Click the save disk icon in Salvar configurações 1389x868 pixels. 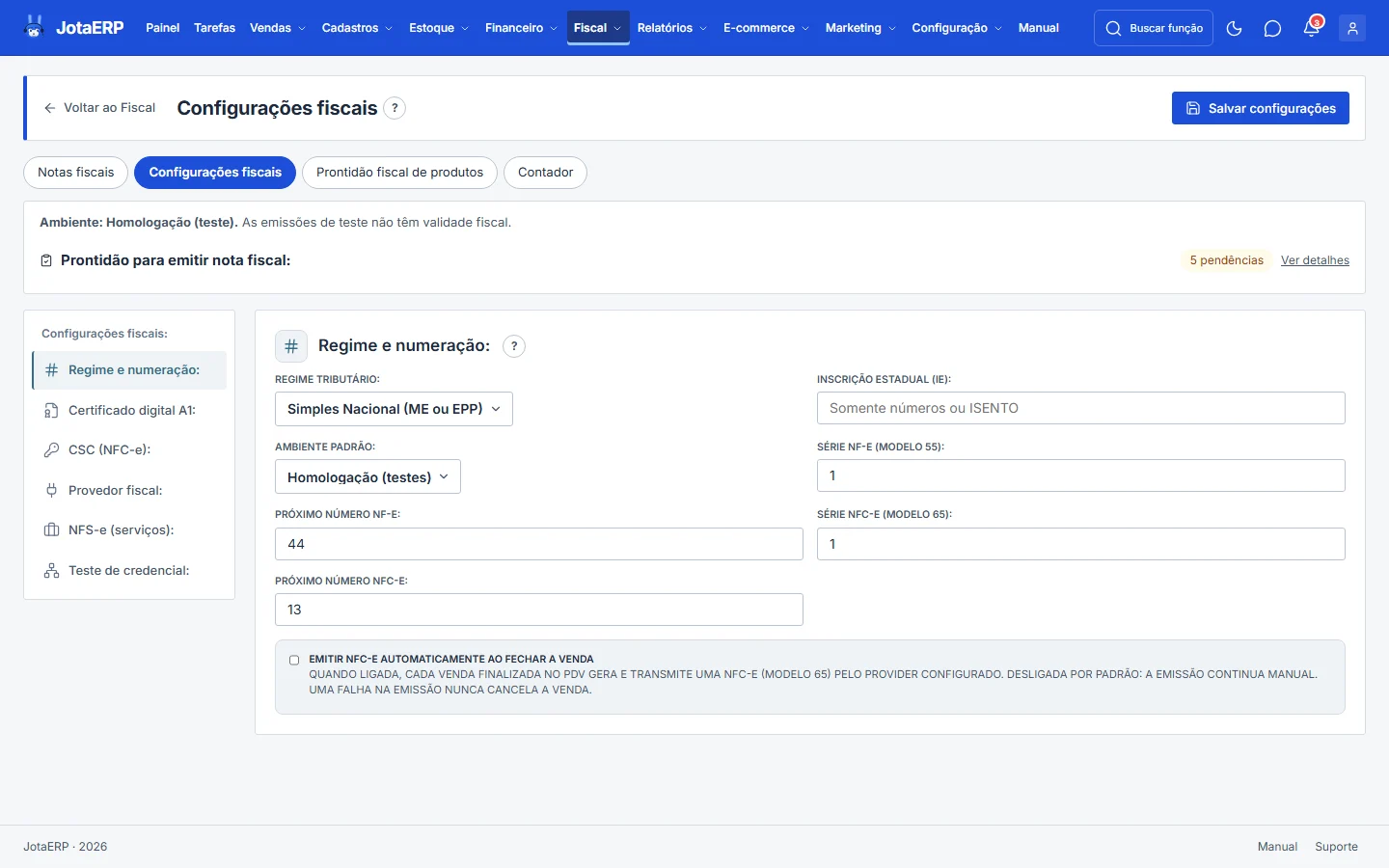point(1193,108)
